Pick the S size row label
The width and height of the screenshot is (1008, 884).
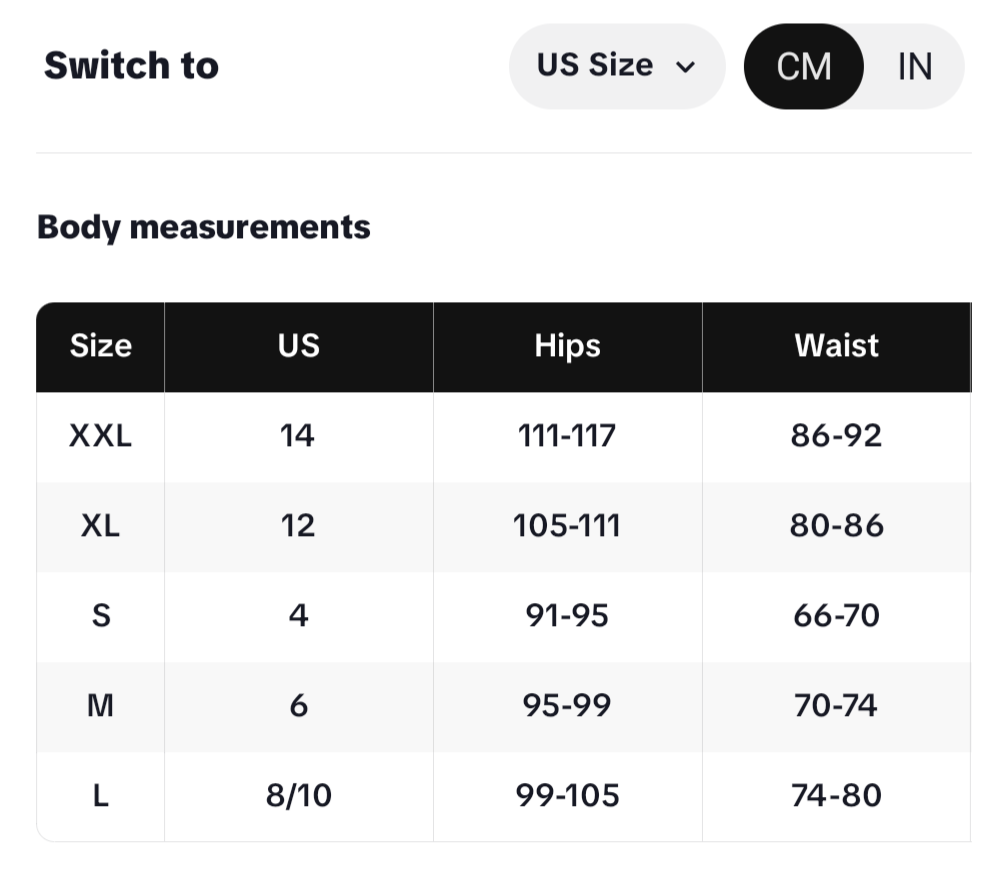(x=101, y=616)
